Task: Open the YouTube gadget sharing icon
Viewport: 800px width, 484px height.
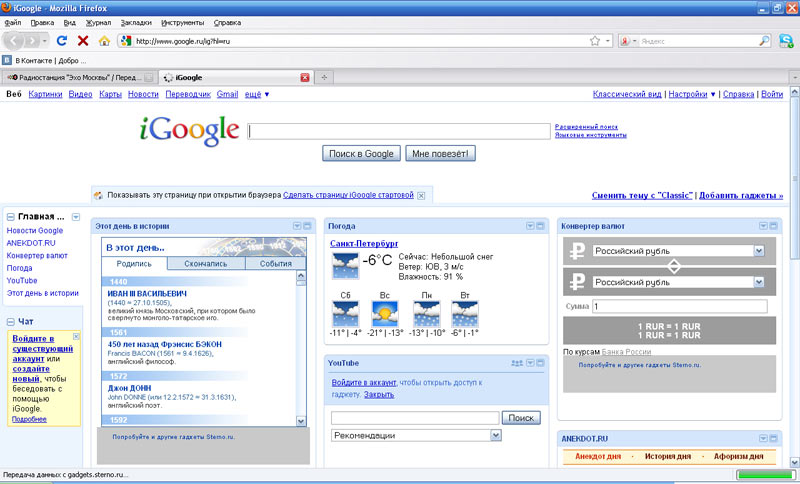Action: [517, 363]
